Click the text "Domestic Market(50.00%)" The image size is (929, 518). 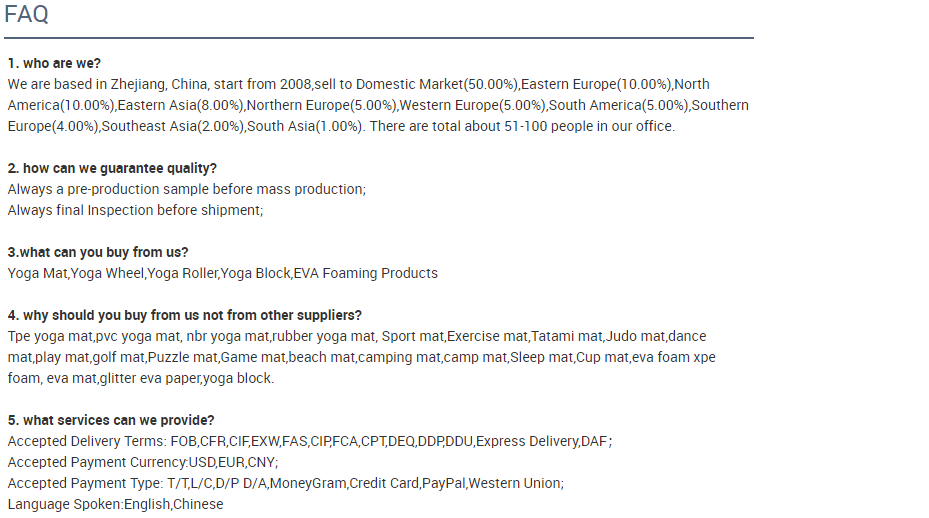pos(437,84)
